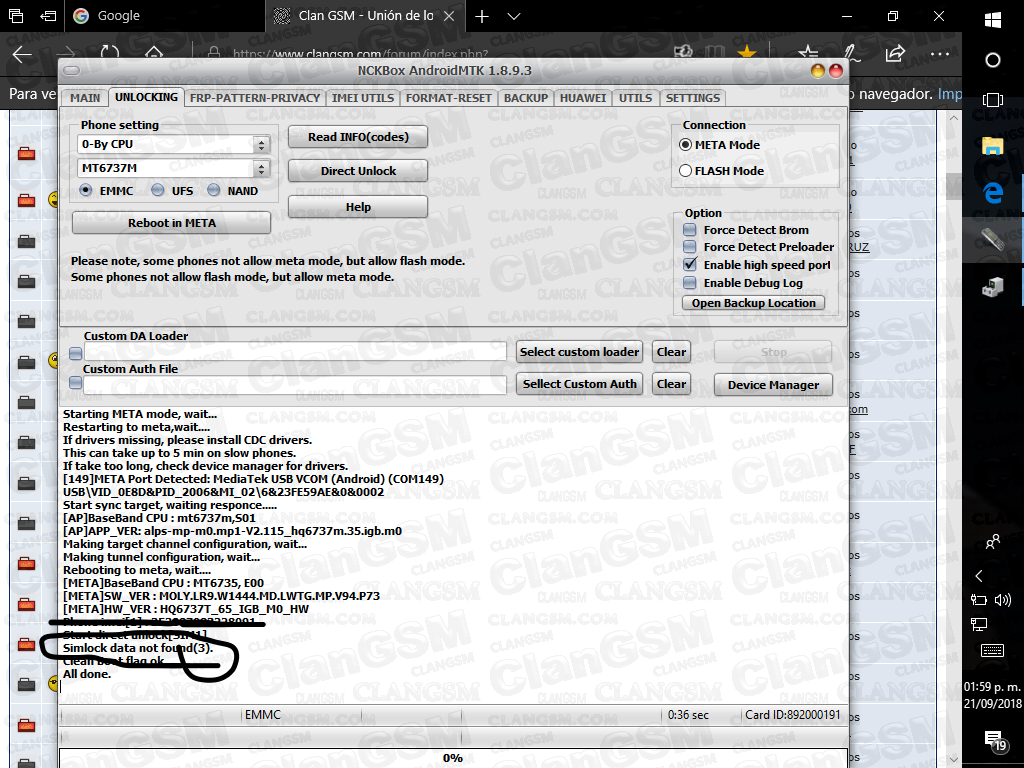The width and height of the screenshot is (1024, 768).
Task: Select UFS storage type
Action: click(157, 191)
